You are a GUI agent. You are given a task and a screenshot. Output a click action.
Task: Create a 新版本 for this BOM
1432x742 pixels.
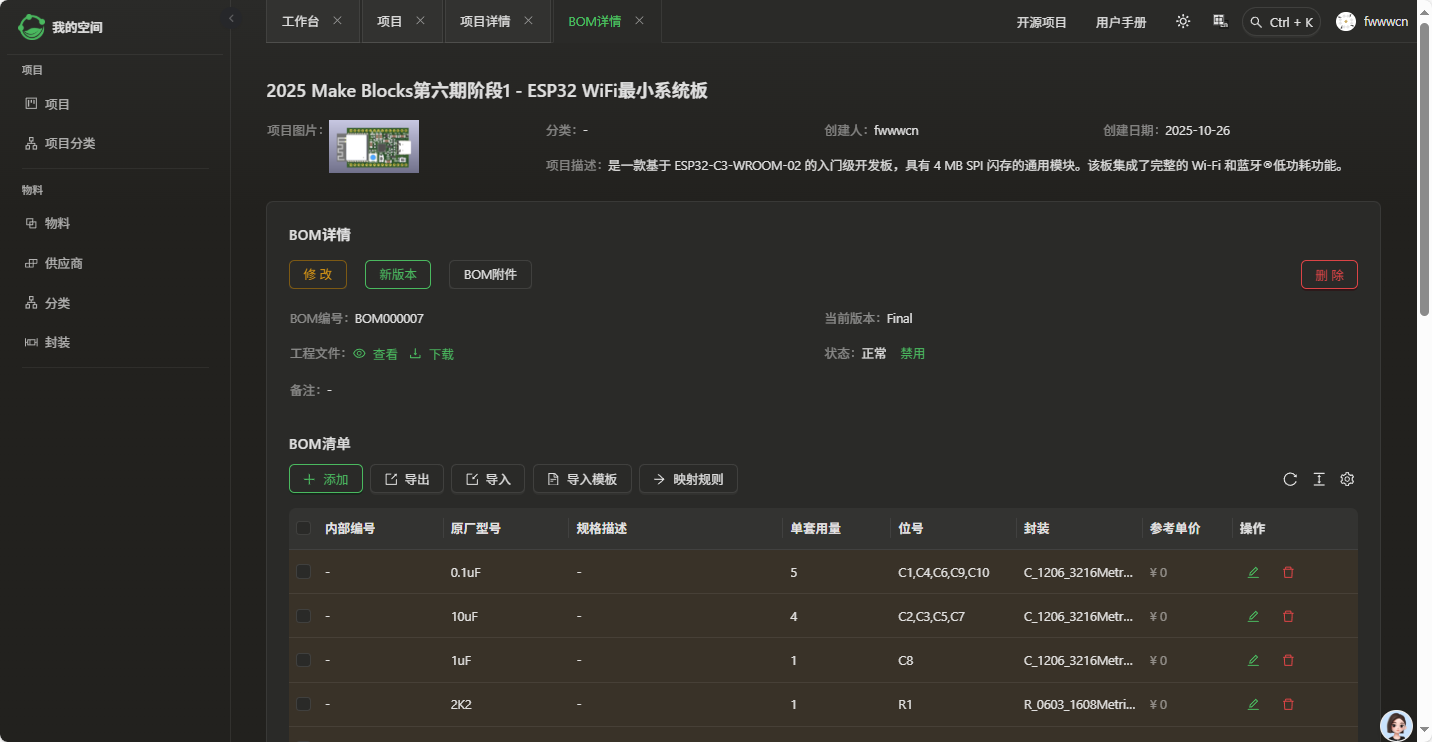(x=397, y=274)
